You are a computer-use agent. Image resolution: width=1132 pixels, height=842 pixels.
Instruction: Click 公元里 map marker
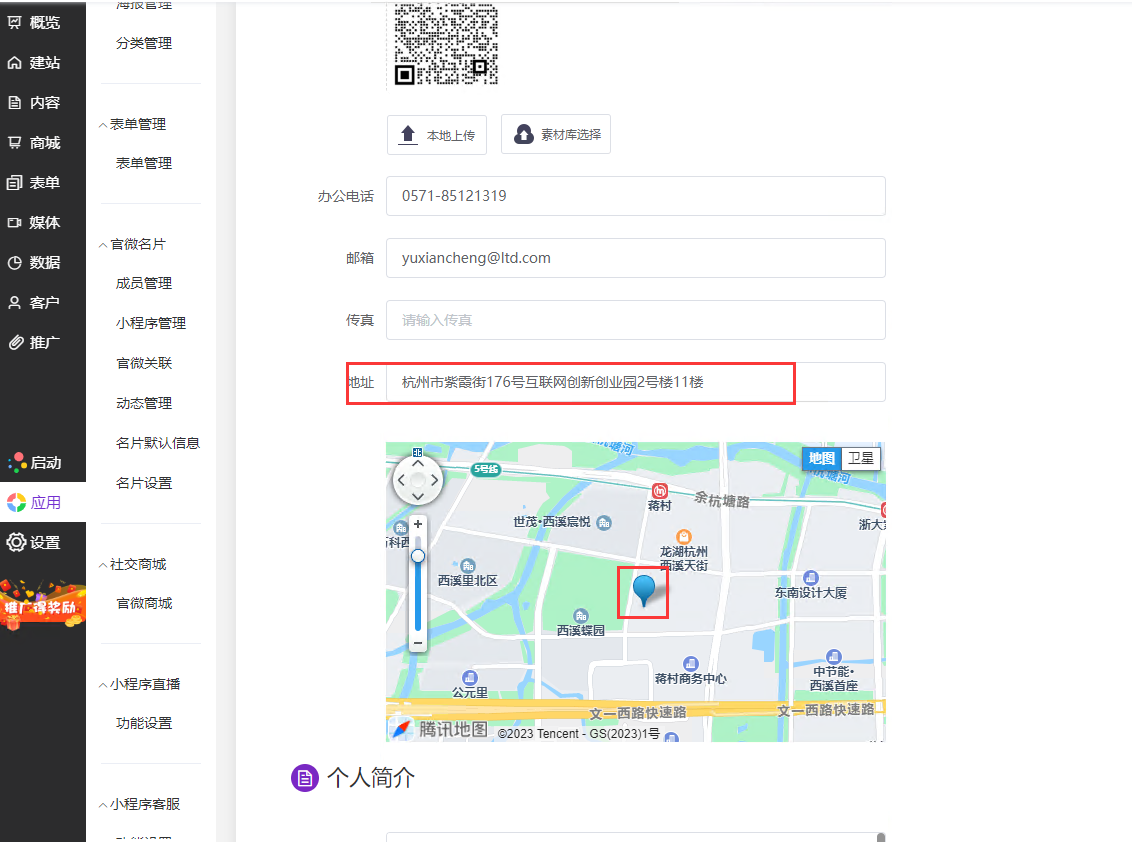470,677
